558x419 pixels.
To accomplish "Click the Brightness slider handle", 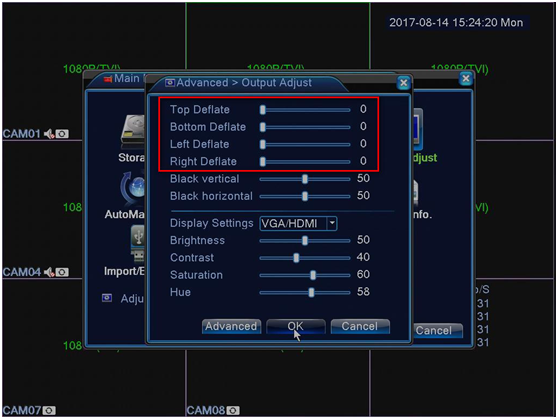I will coord(305,241).
